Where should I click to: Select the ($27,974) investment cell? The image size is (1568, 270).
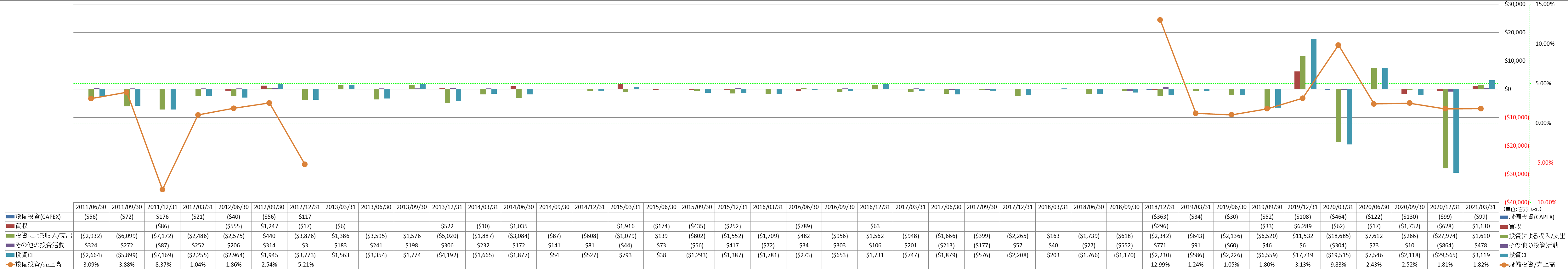pos(1445,236)
